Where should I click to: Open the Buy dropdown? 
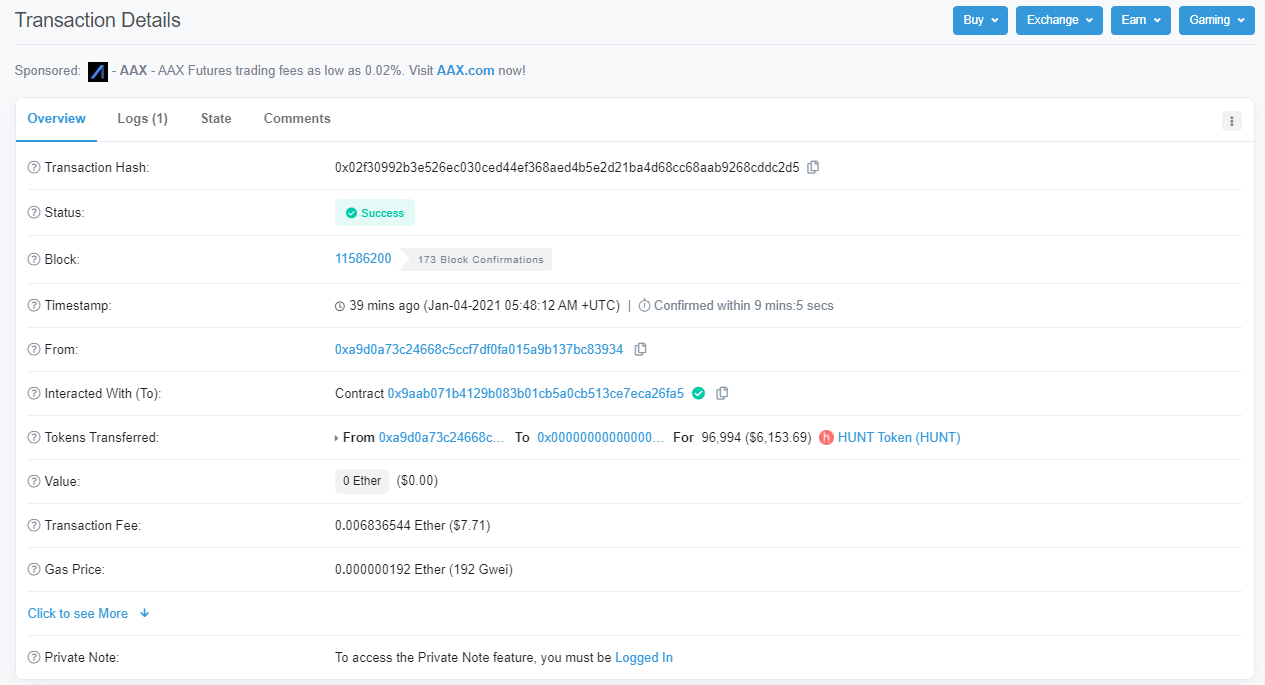(980, 20)
